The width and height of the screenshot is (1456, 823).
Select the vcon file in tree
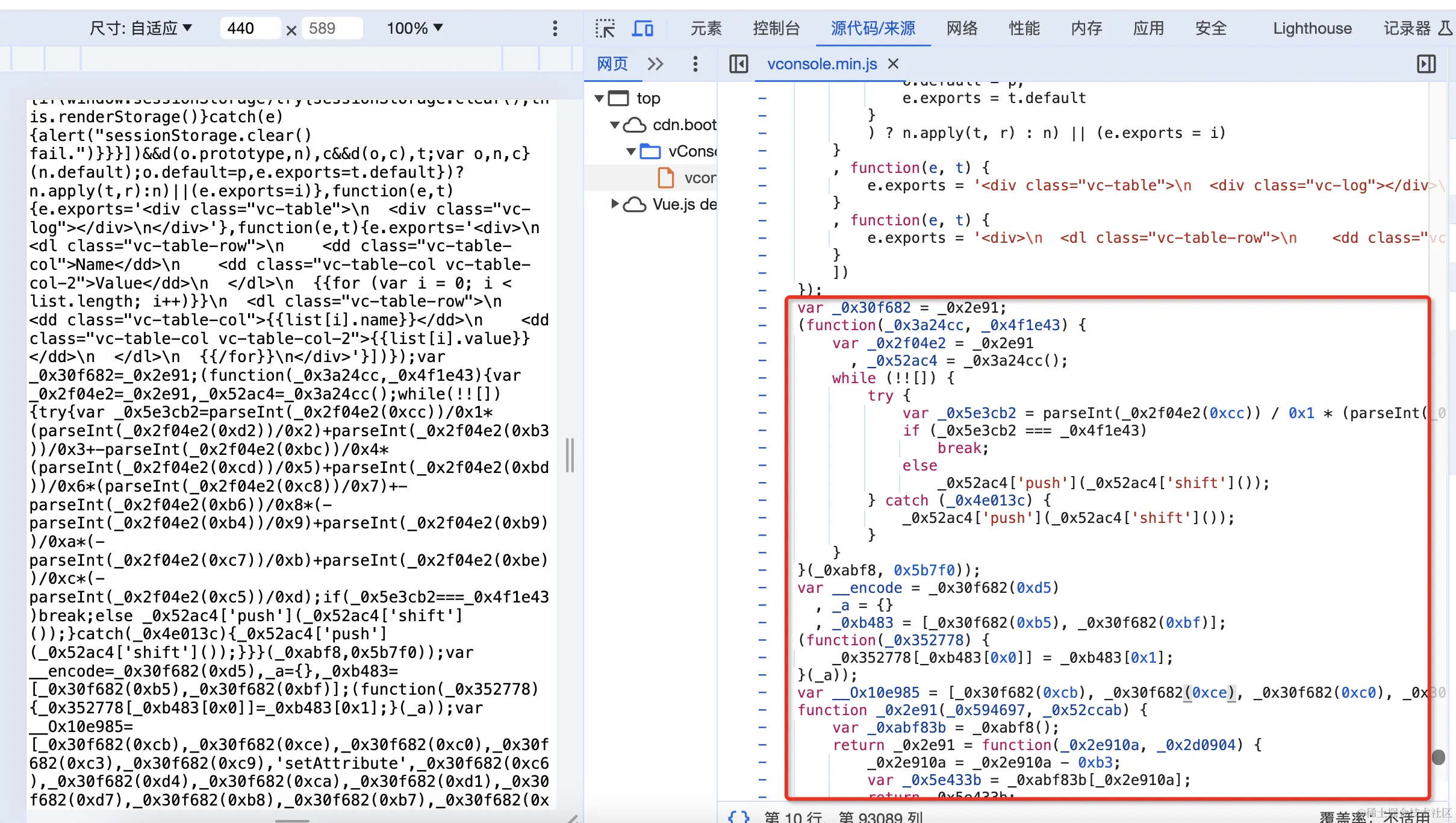click(x=698, y=178)
